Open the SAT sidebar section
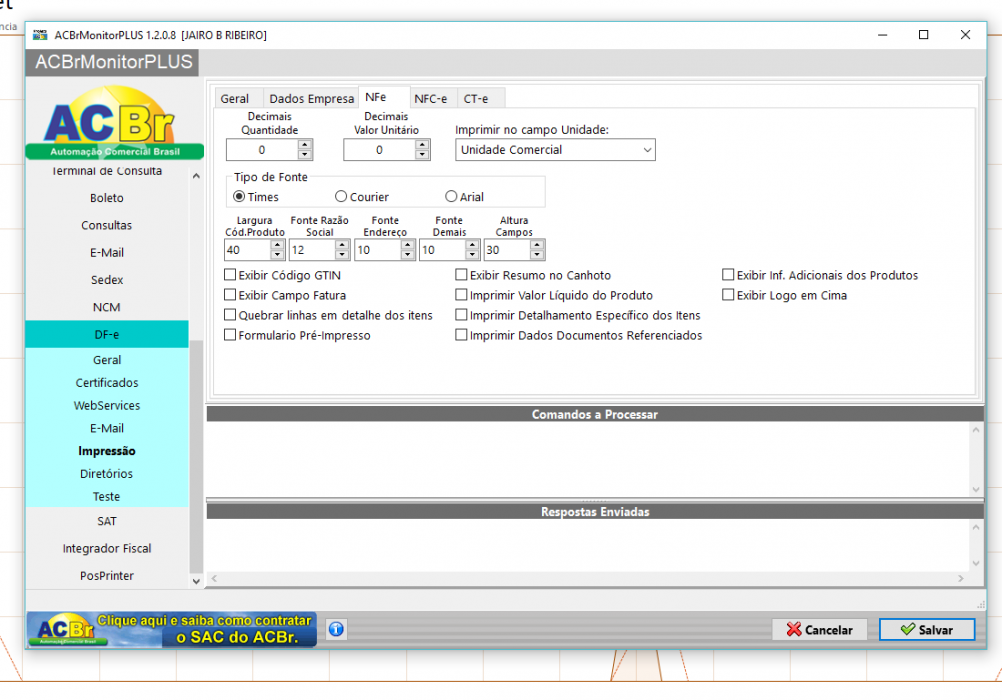This screenshot has width=1002, height=700. point(107,521)
